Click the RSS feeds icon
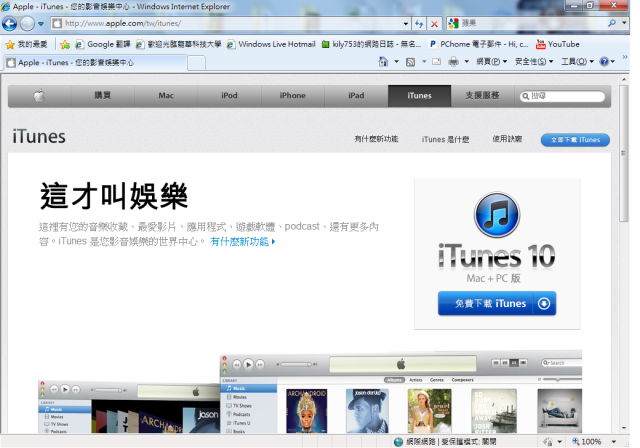Screen dimensions: 640x448 coord(410,62)
